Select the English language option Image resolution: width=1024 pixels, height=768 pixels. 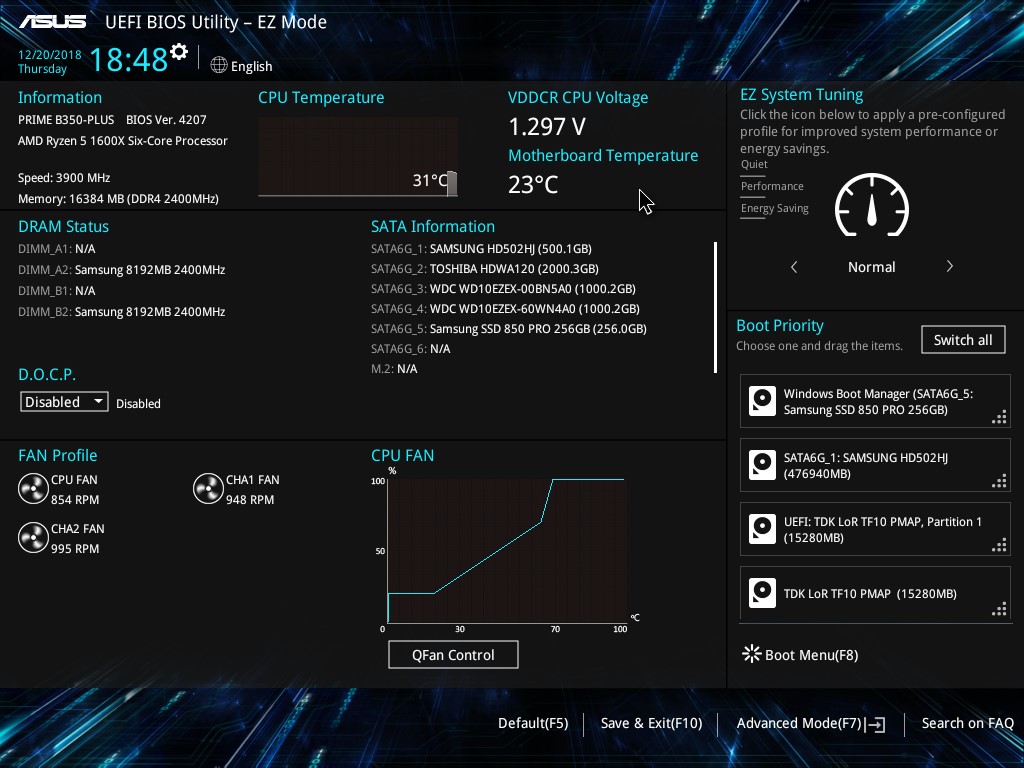point(251,66)
